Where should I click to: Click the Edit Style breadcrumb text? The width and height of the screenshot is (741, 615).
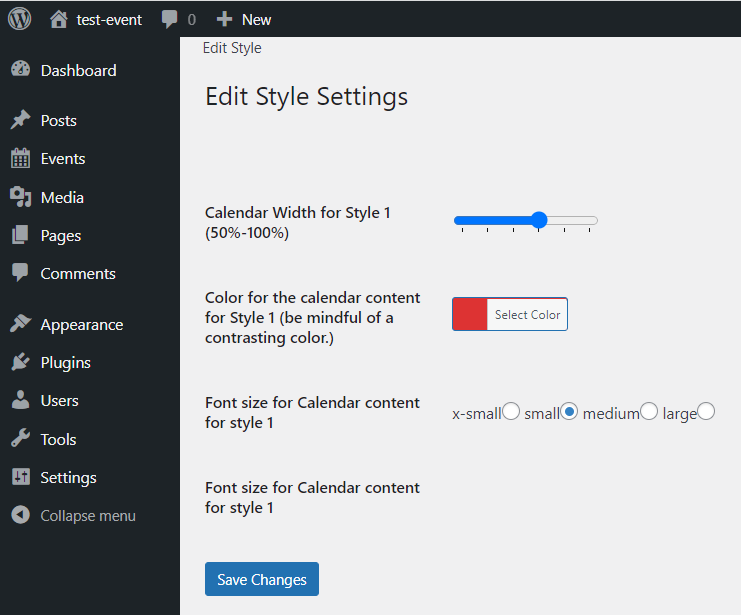(232, 48)
